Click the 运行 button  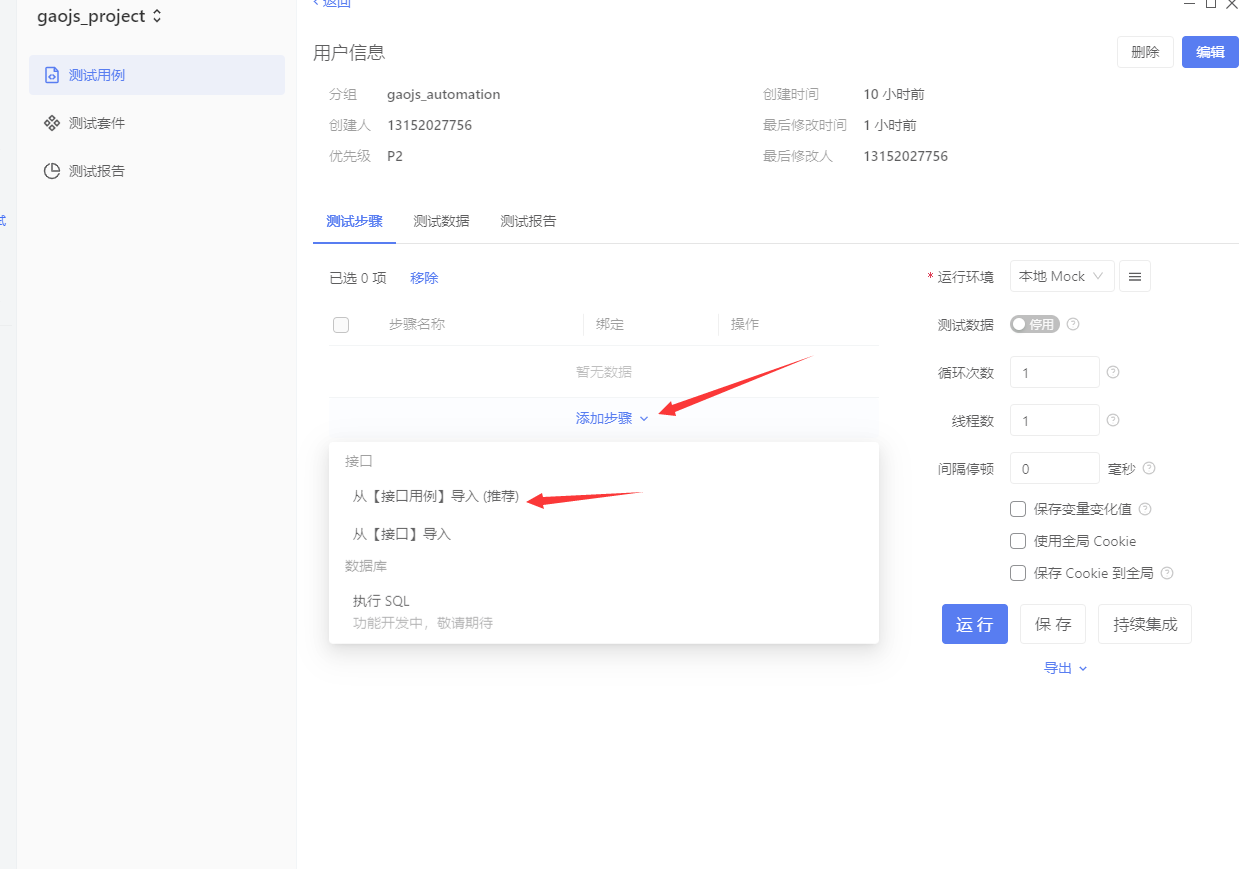click(x=974, y=624)
